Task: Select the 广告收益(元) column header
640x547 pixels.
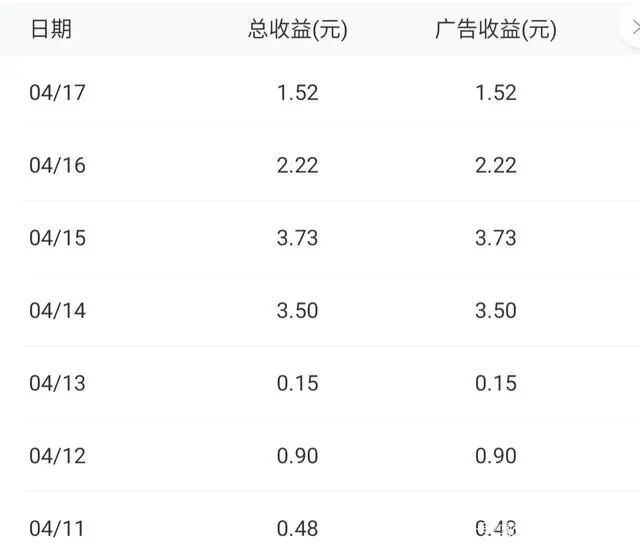Action: [x=496, y=29]
